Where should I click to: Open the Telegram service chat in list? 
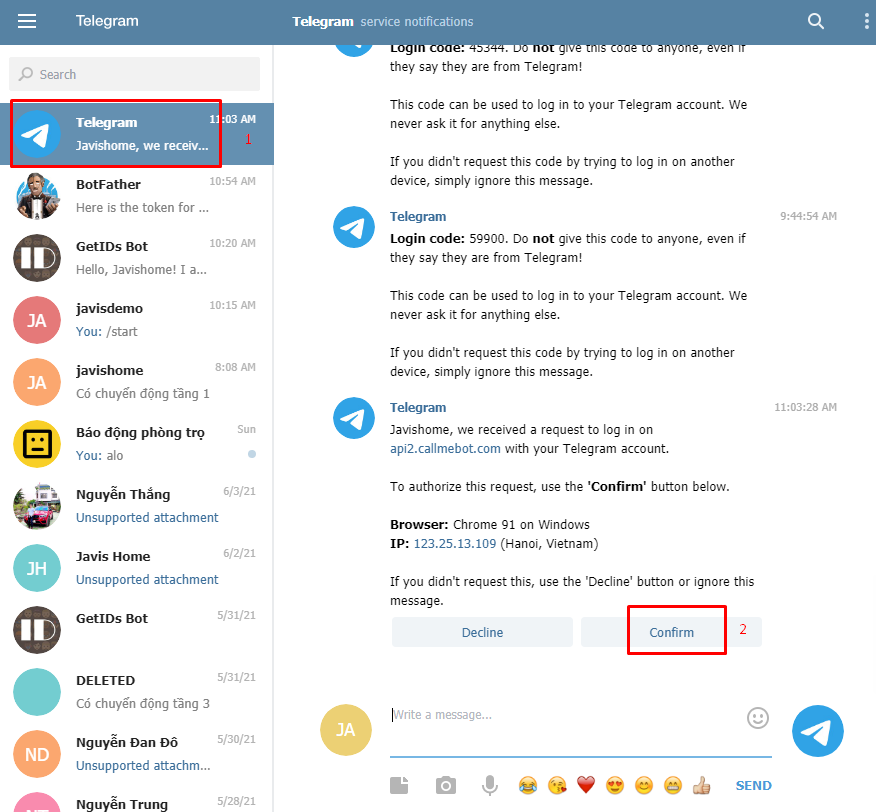137,134
